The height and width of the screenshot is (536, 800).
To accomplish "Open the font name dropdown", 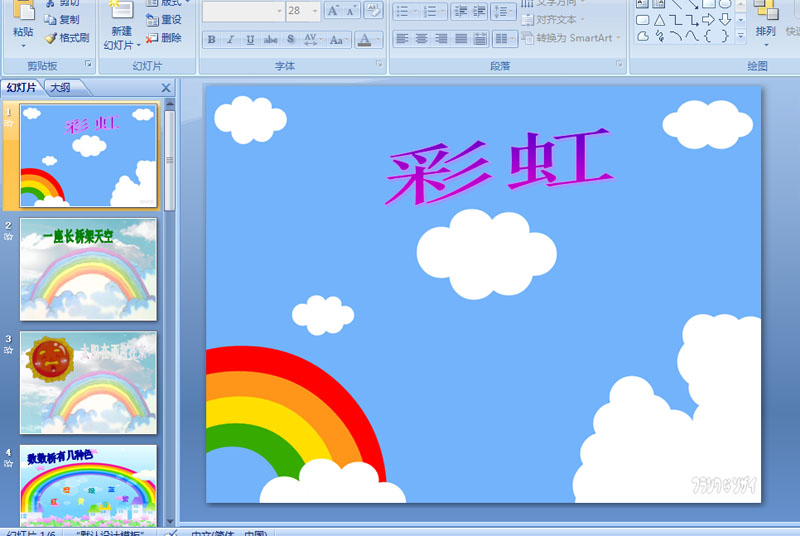I will tap(279, 11).
